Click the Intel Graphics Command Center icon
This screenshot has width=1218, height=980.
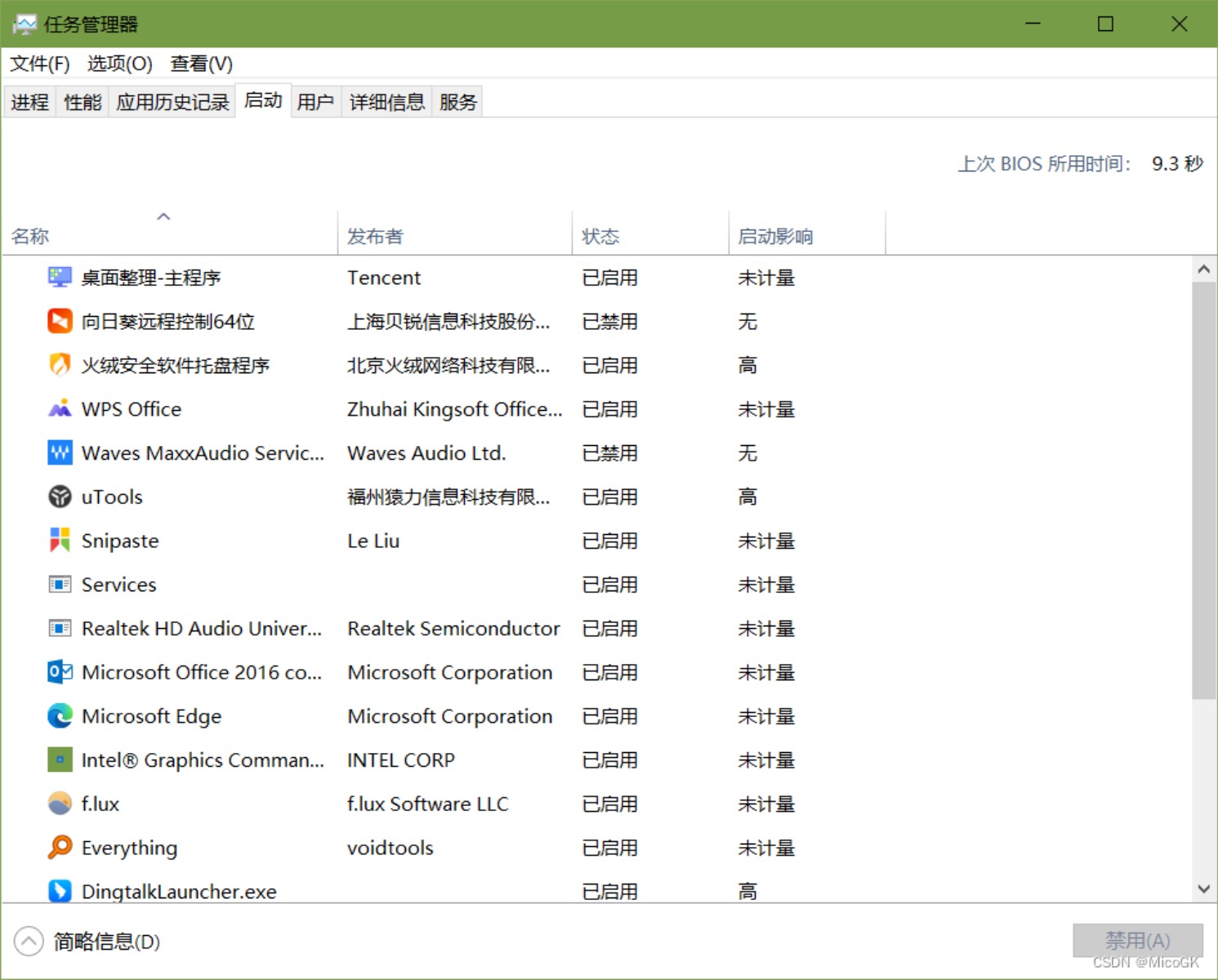(x=60, y=759)
